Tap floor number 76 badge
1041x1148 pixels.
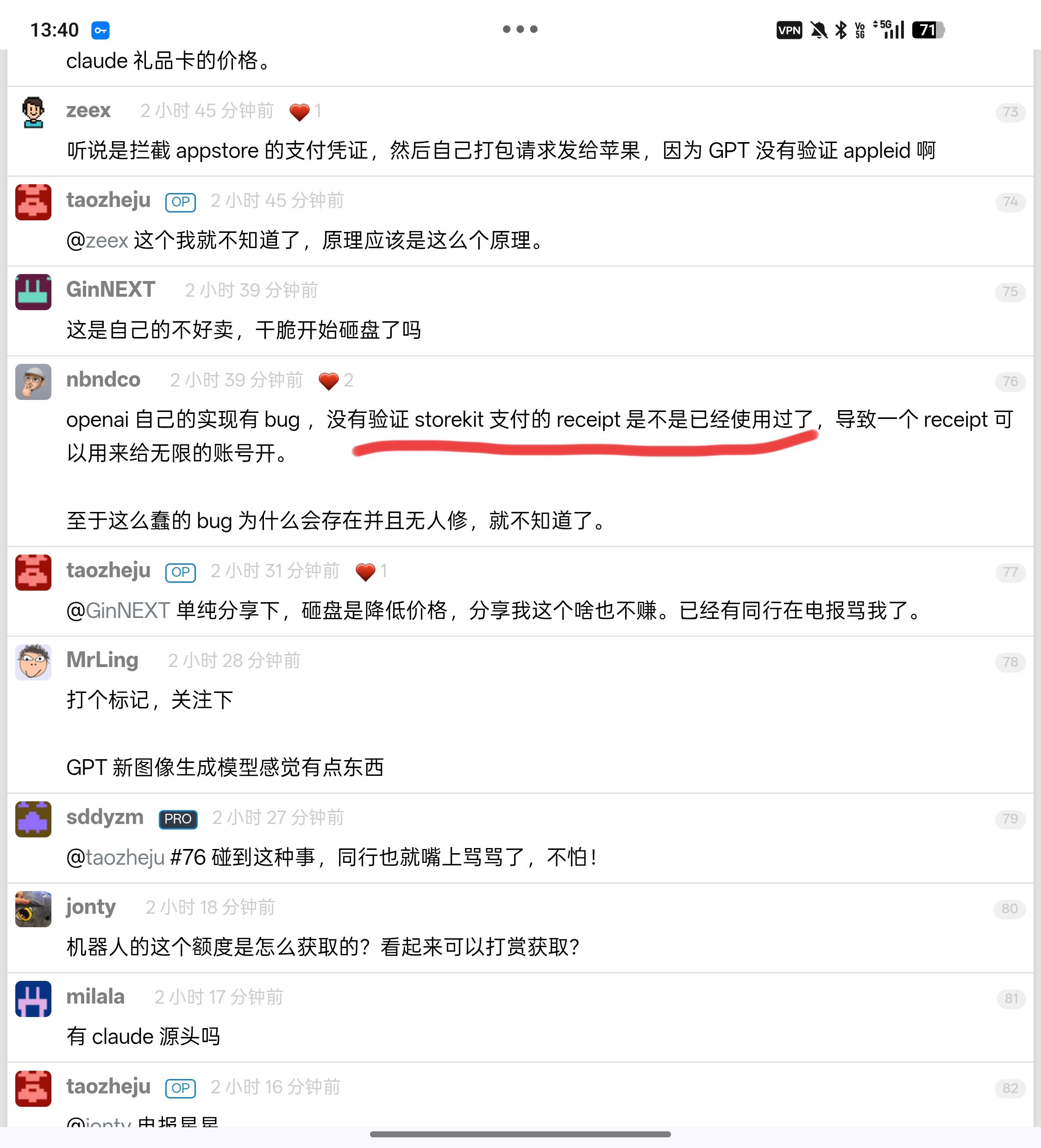(x=1010, y=381)
